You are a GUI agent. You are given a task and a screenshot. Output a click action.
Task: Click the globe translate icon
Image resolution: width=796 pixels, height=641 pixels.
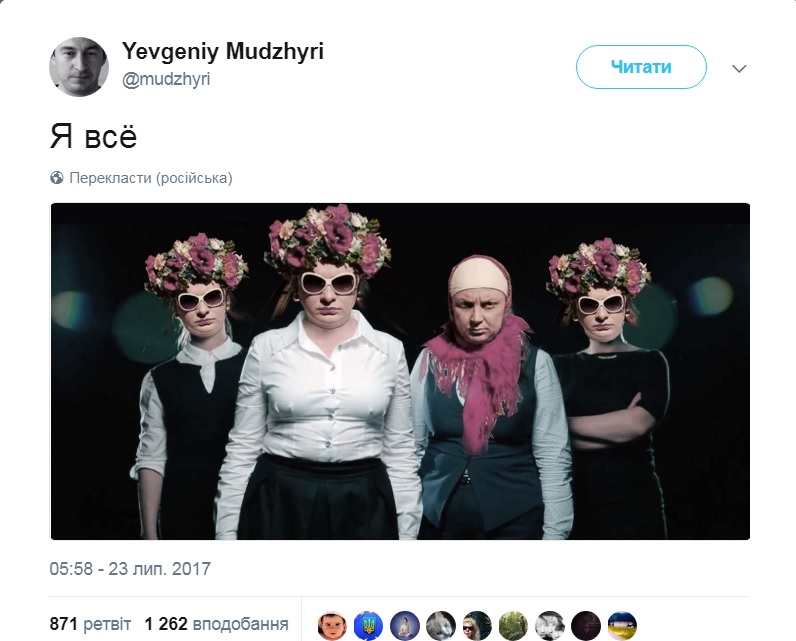pyautogui.click(x=57, y=178)
